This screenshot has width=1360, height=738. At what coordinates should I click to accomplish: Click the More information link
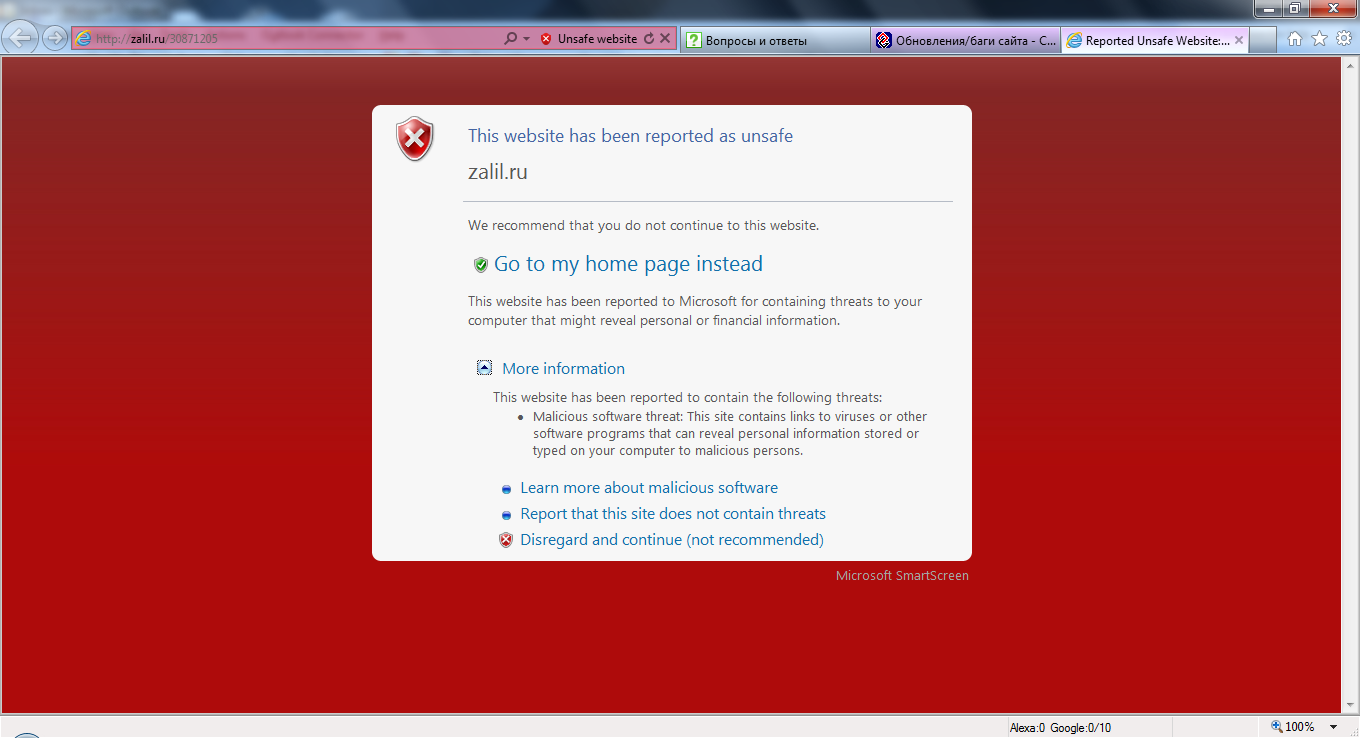pos(563,369)
